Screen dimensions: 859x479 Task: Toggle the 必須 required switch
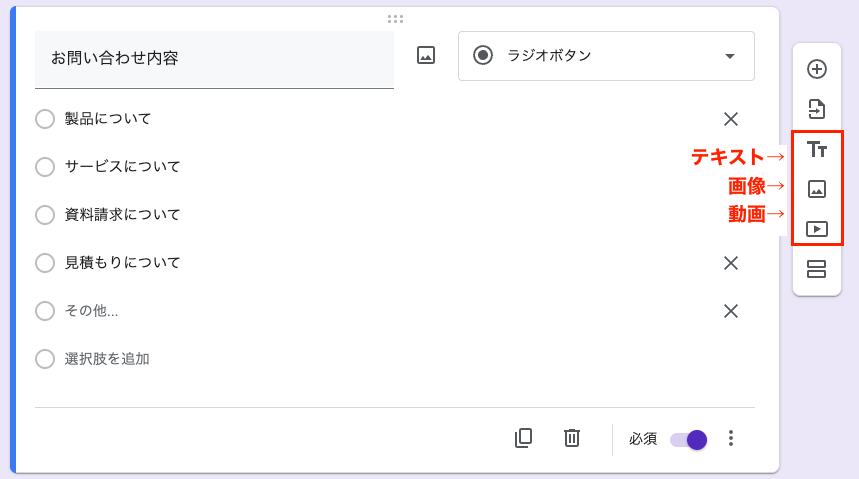(x=689, y=439)
